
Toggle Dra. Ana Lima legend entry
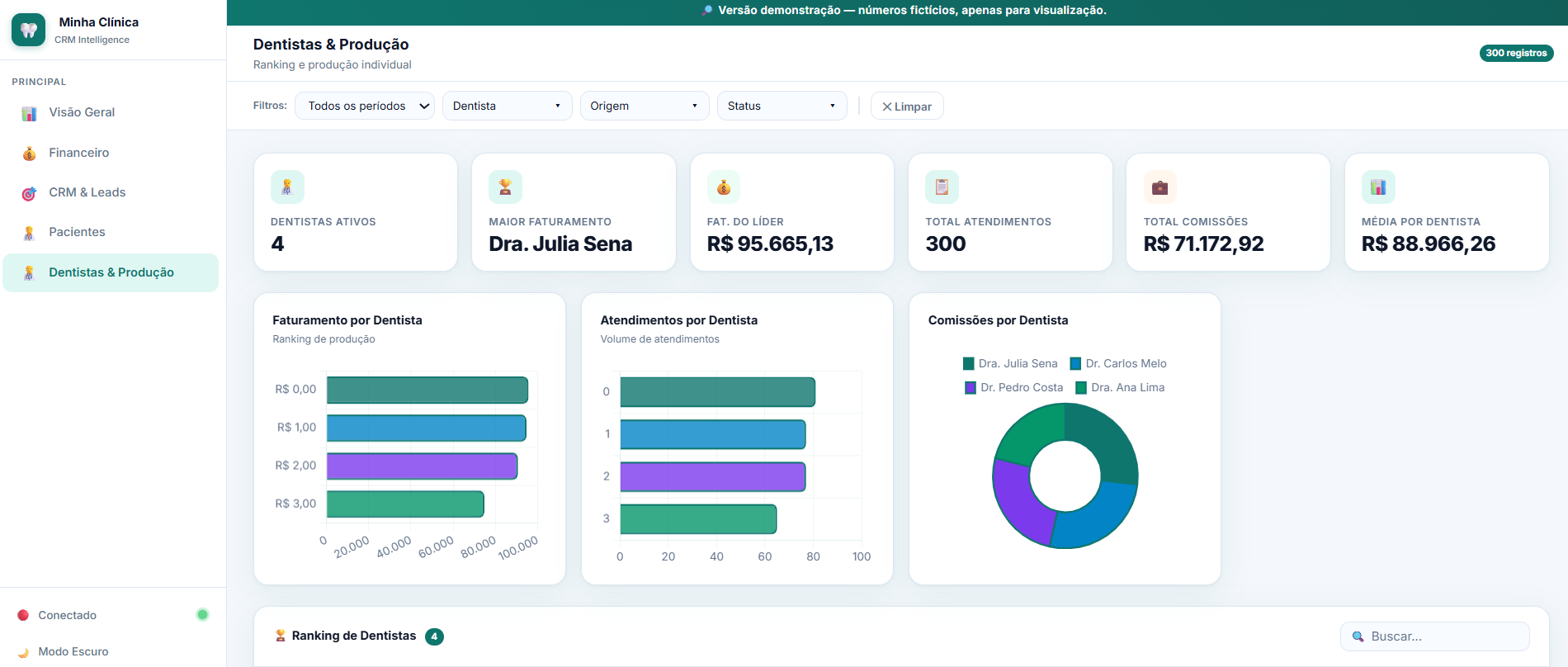tap(1120, 387)
